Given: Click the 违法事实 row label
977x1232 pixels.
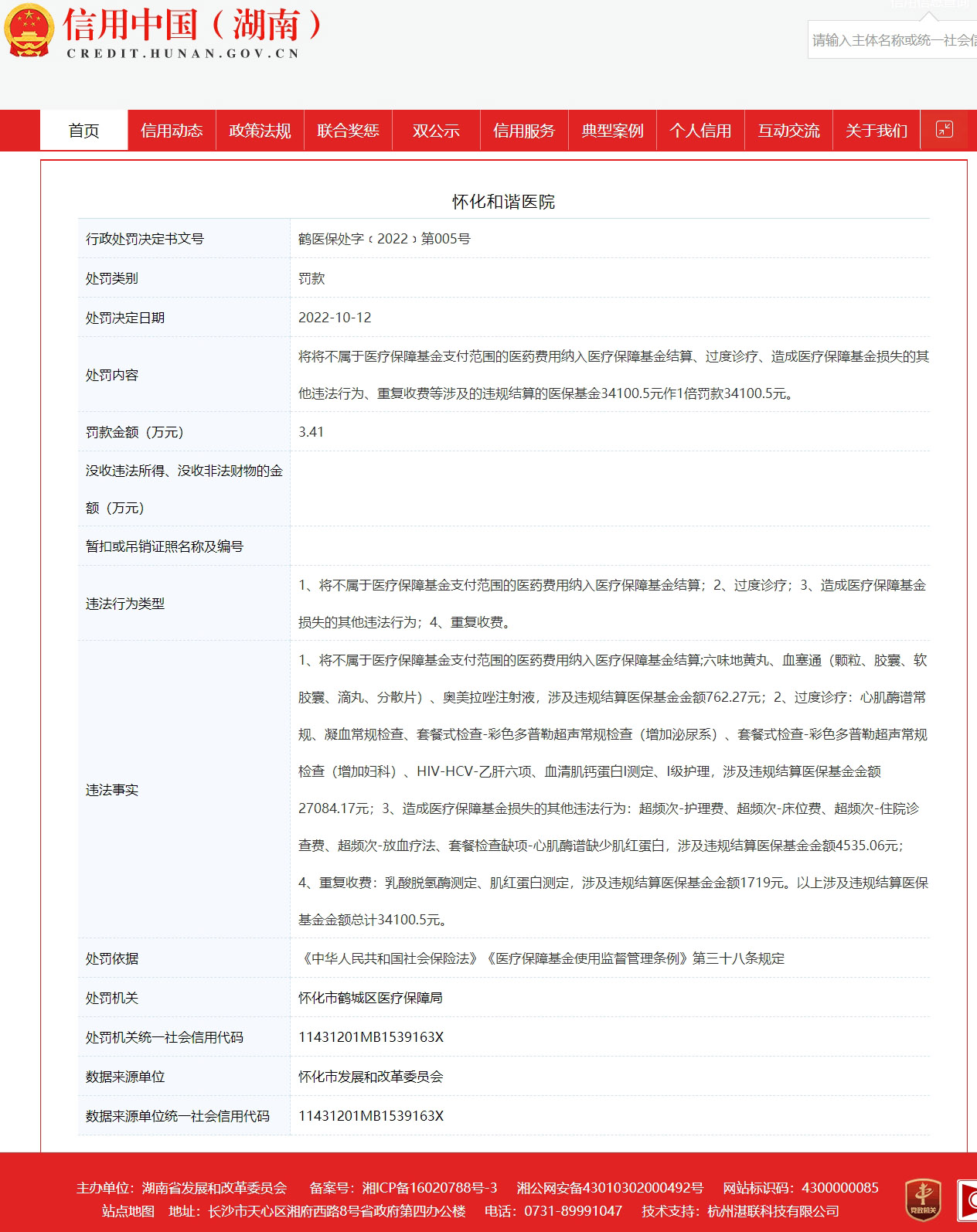Looking at the screenshot, I should 112,790.
